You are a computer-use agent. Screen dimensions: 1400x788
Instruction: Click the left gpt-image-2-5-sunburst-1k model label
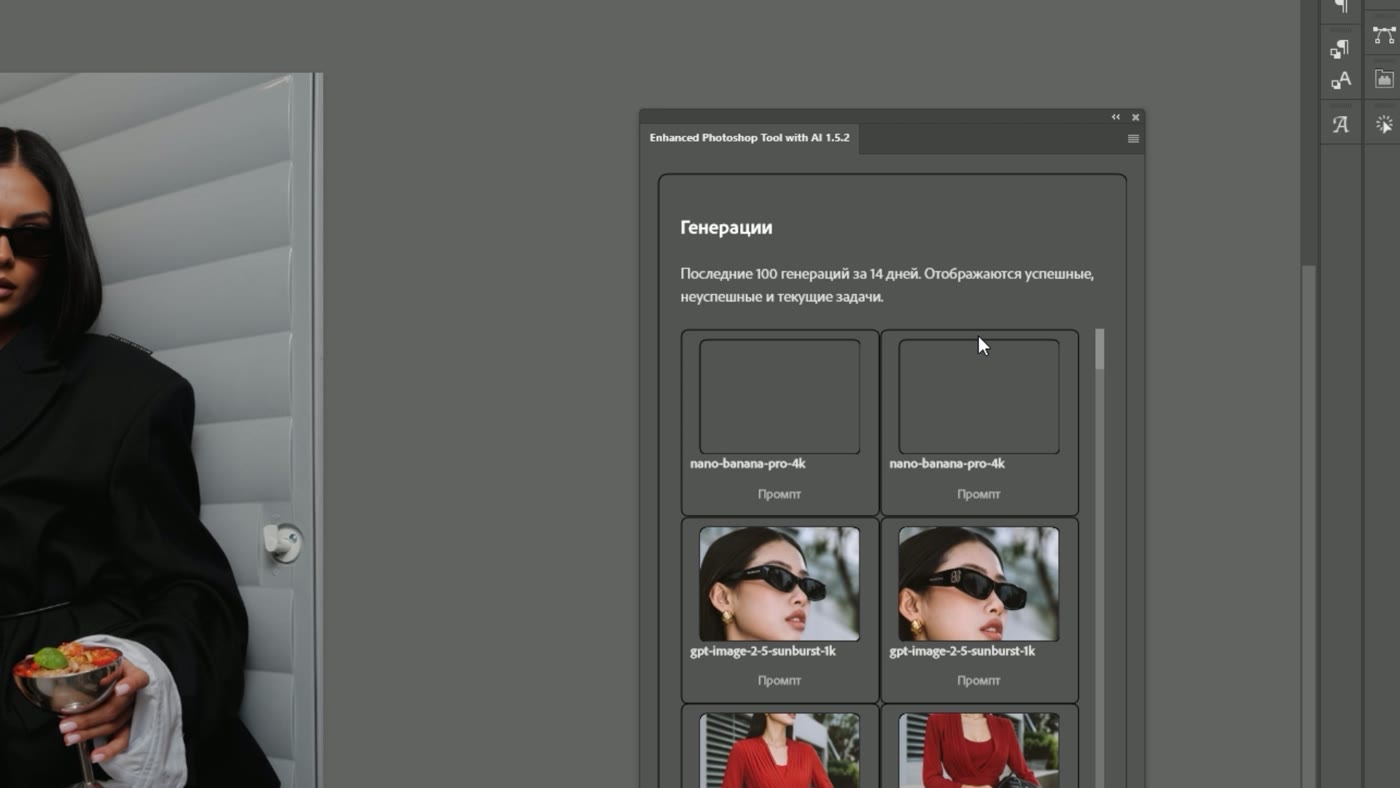point(763,651)
